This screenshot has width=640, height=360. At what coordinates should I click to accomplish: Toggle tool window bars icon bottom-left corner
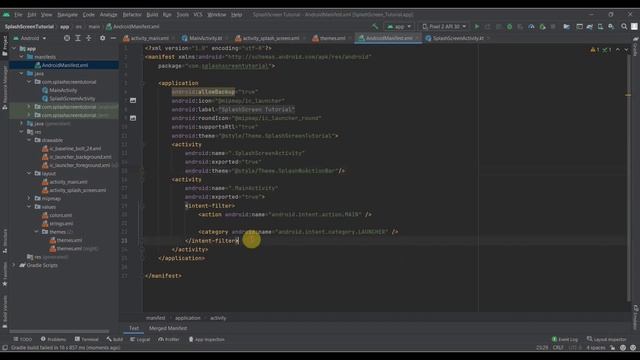pos(5,348)
